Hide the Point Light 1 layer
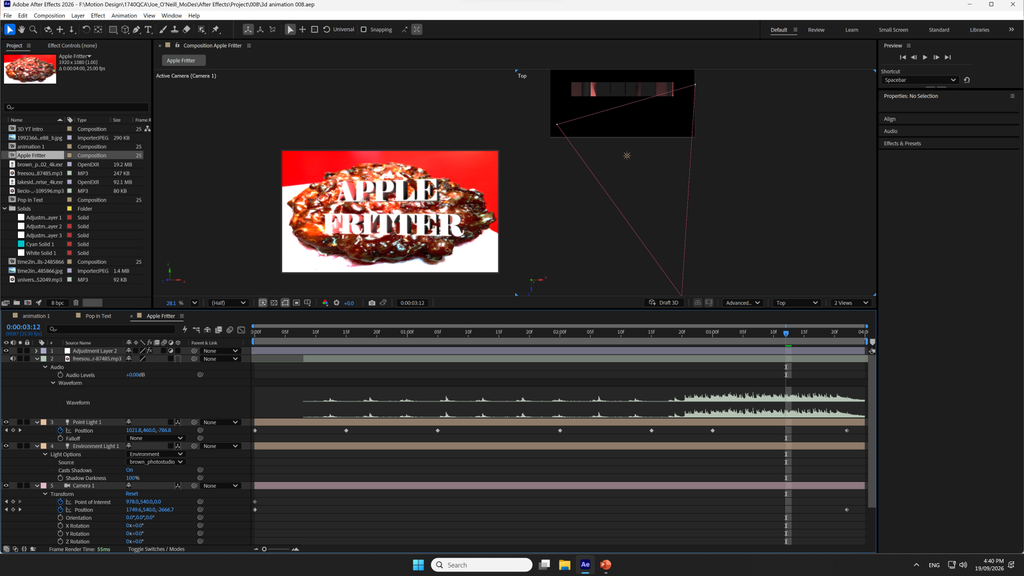The height and width of the screenshot is (576, 1024). [x=6, y=422]
